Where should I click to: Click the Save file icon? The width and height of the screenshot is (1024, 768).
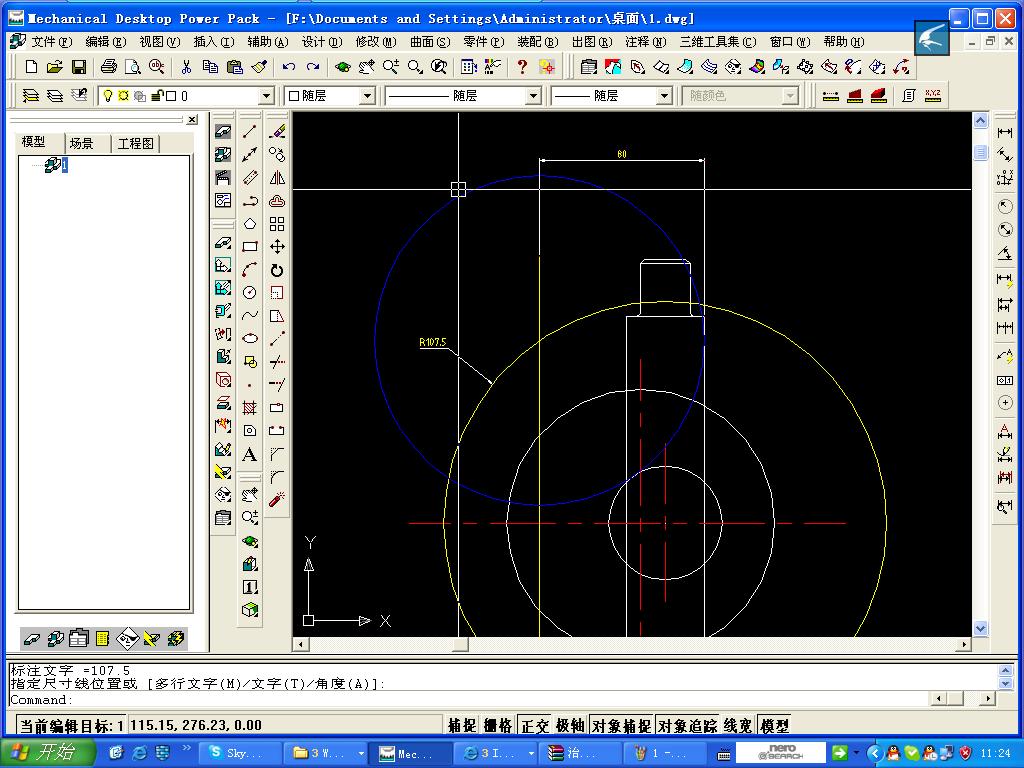click(x=79, y=67)
